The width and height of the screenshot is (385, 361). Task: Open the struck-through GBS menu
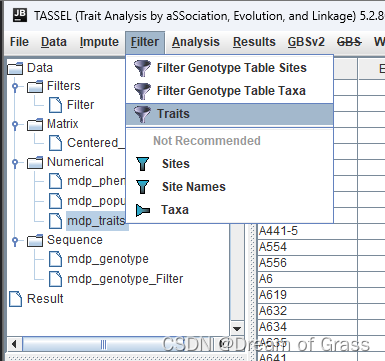pyautogui.click(x=349, y=42)
